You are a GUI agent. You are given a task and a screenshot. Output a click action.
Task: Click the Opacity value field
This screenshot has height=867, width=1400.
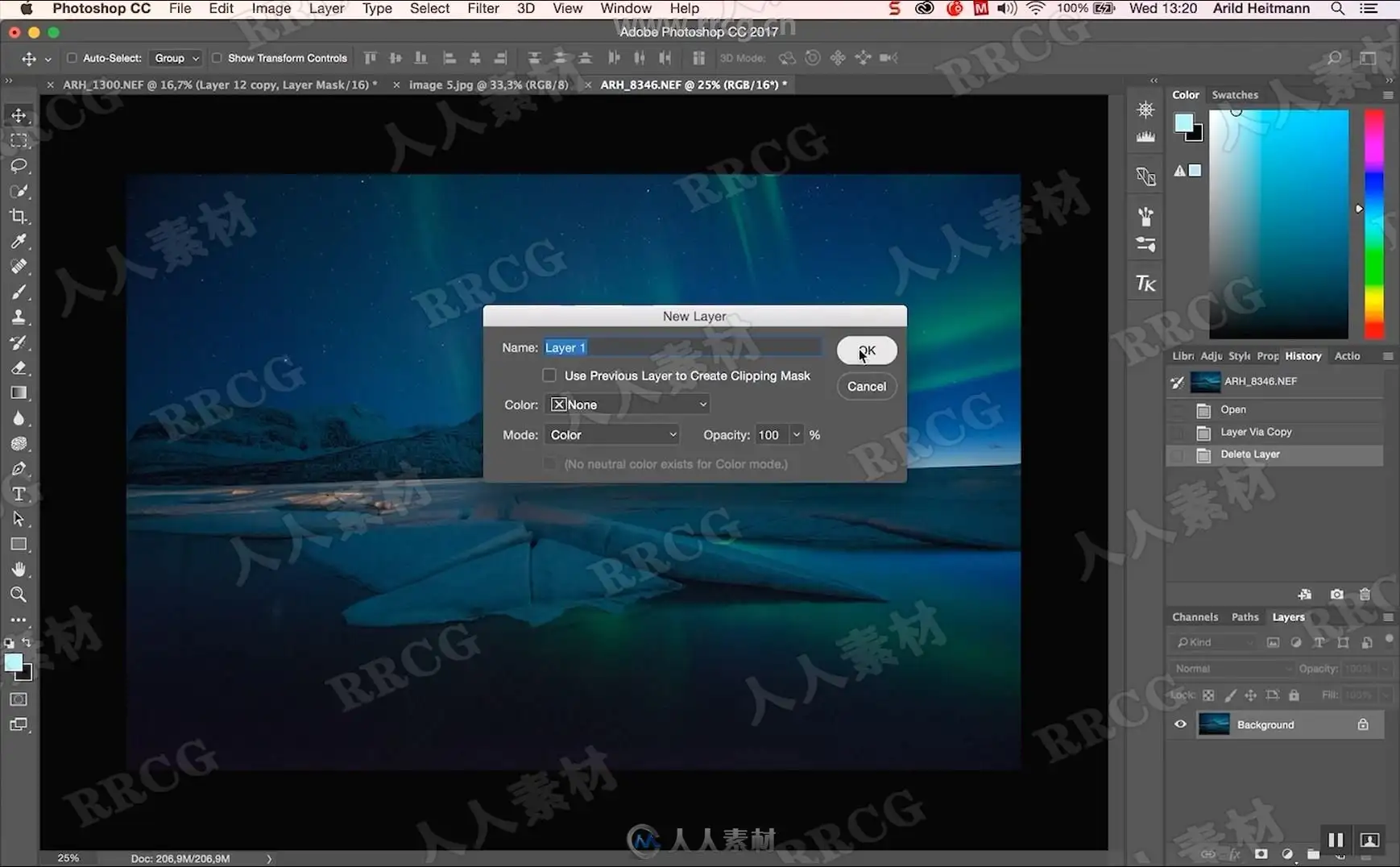772,435
